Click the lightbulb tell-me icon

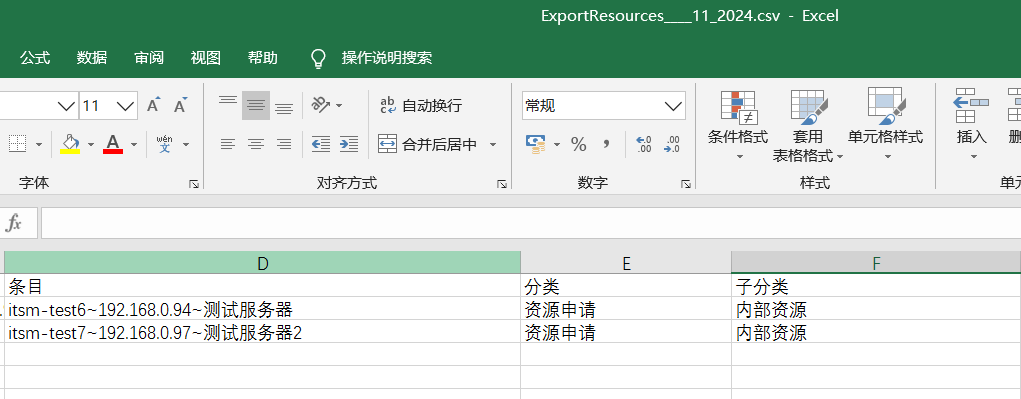point(318,59)
